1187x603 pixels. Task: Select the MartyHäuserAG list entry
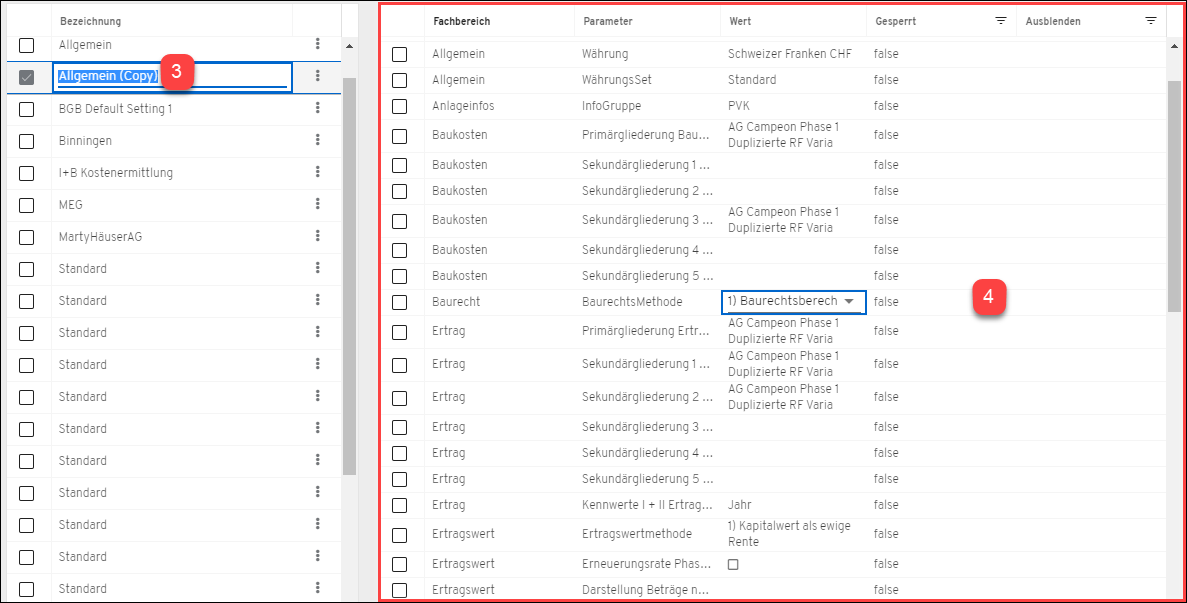click(x=100, y=237)
